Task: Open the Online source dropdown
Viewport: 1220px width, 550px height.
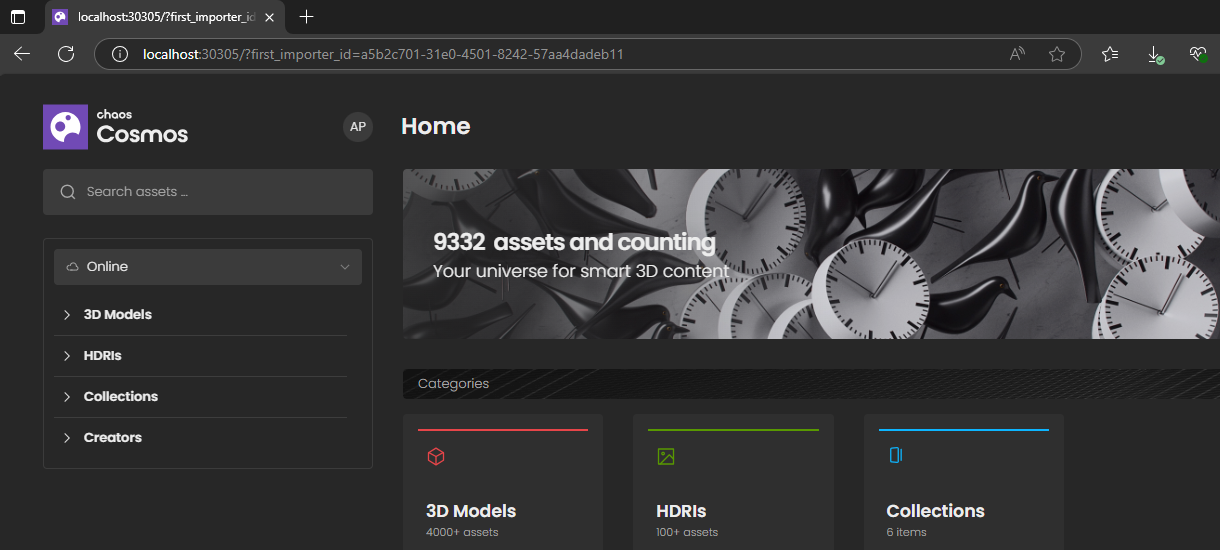Action: pos(208,267)
